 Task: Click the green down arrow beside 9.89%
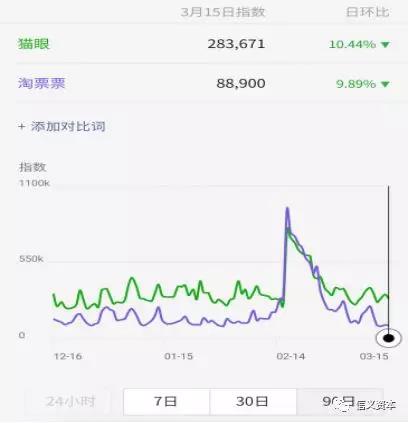pos(385,84)
